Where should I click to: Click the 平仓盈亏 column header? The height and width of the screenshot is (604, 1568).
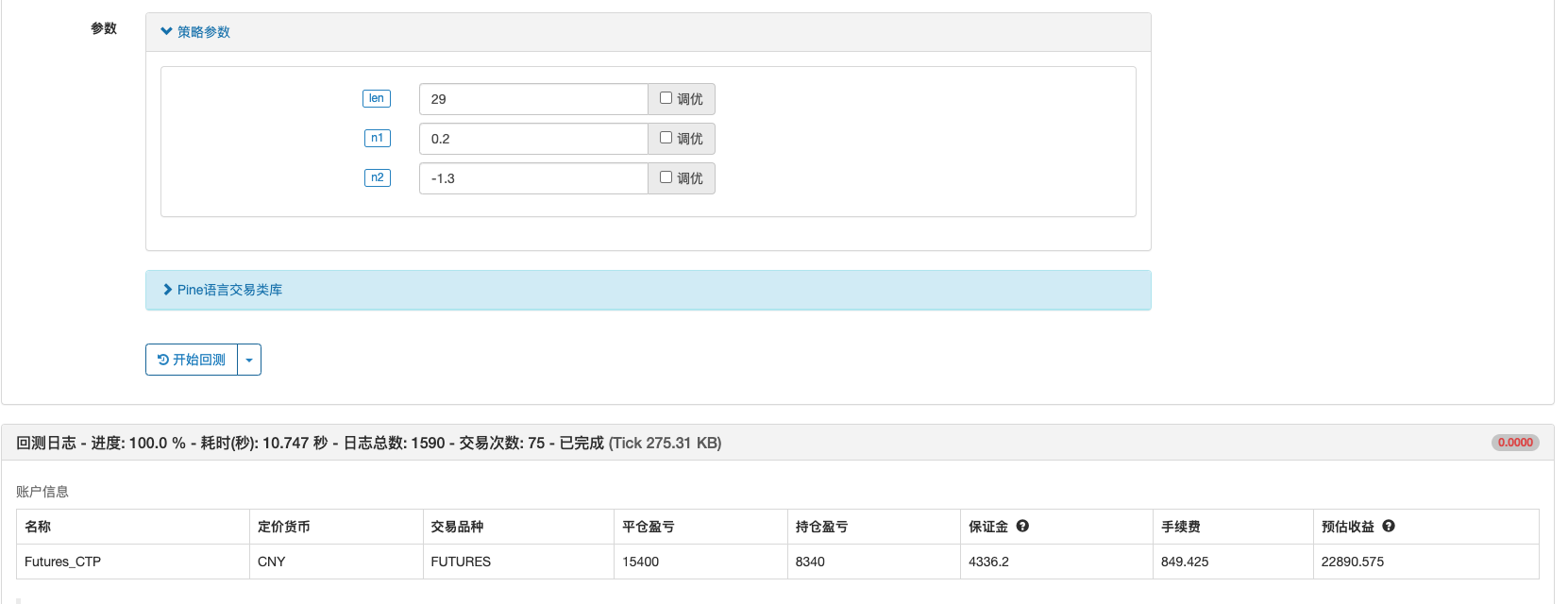[649, 527]
